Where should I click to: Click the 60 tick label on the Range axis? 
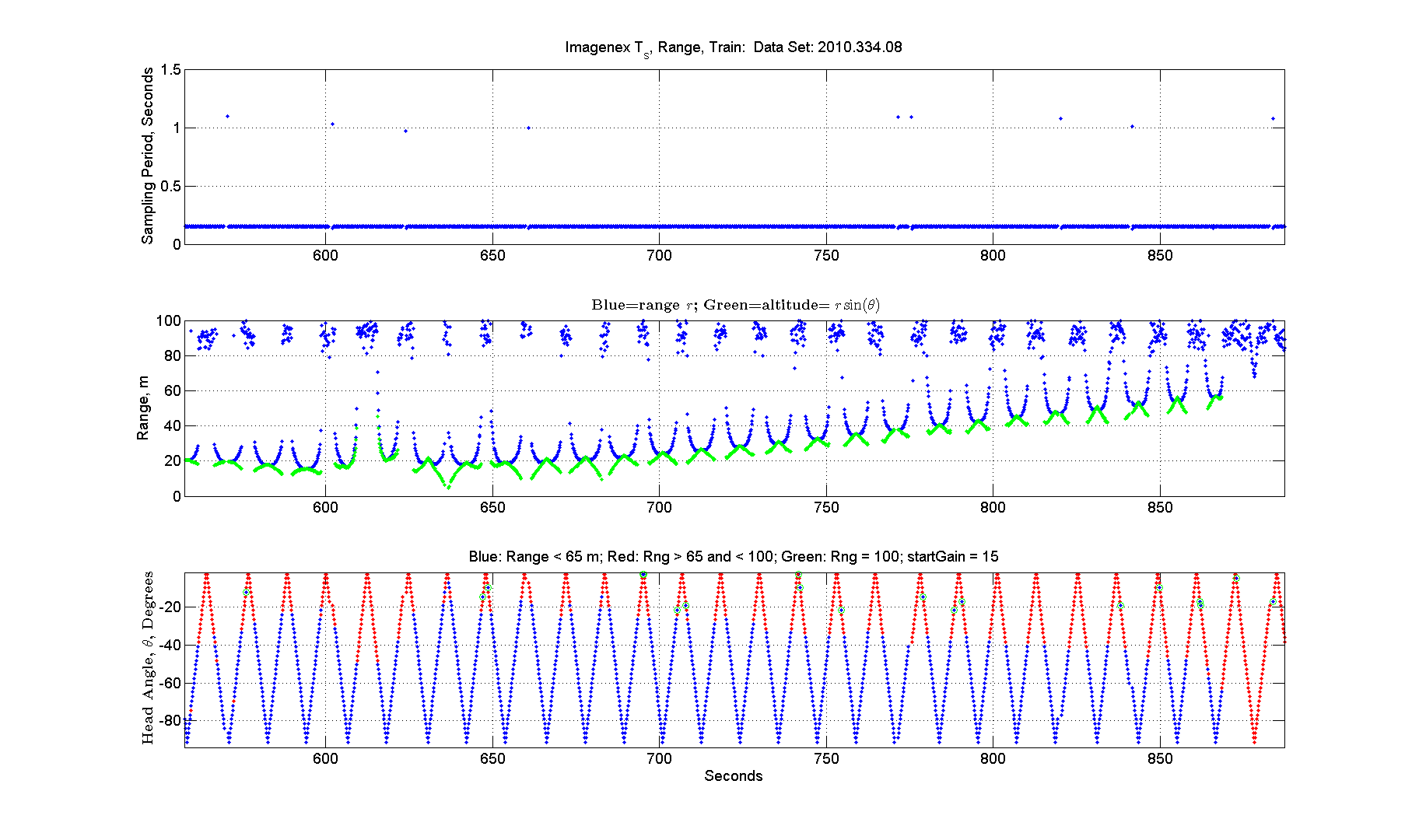(x=173, y=390)
